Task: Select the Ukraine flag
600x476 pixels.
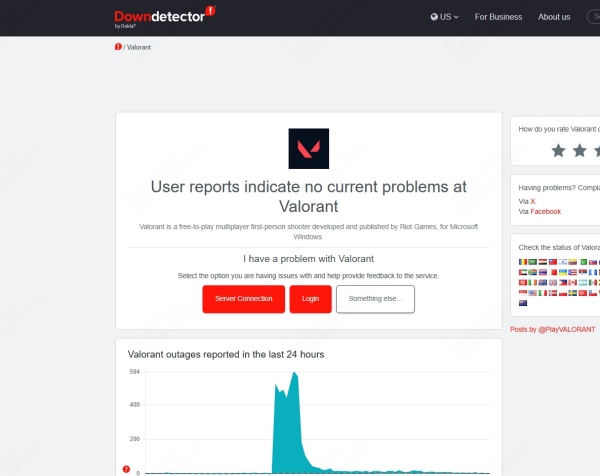Action: pos(563,272)
